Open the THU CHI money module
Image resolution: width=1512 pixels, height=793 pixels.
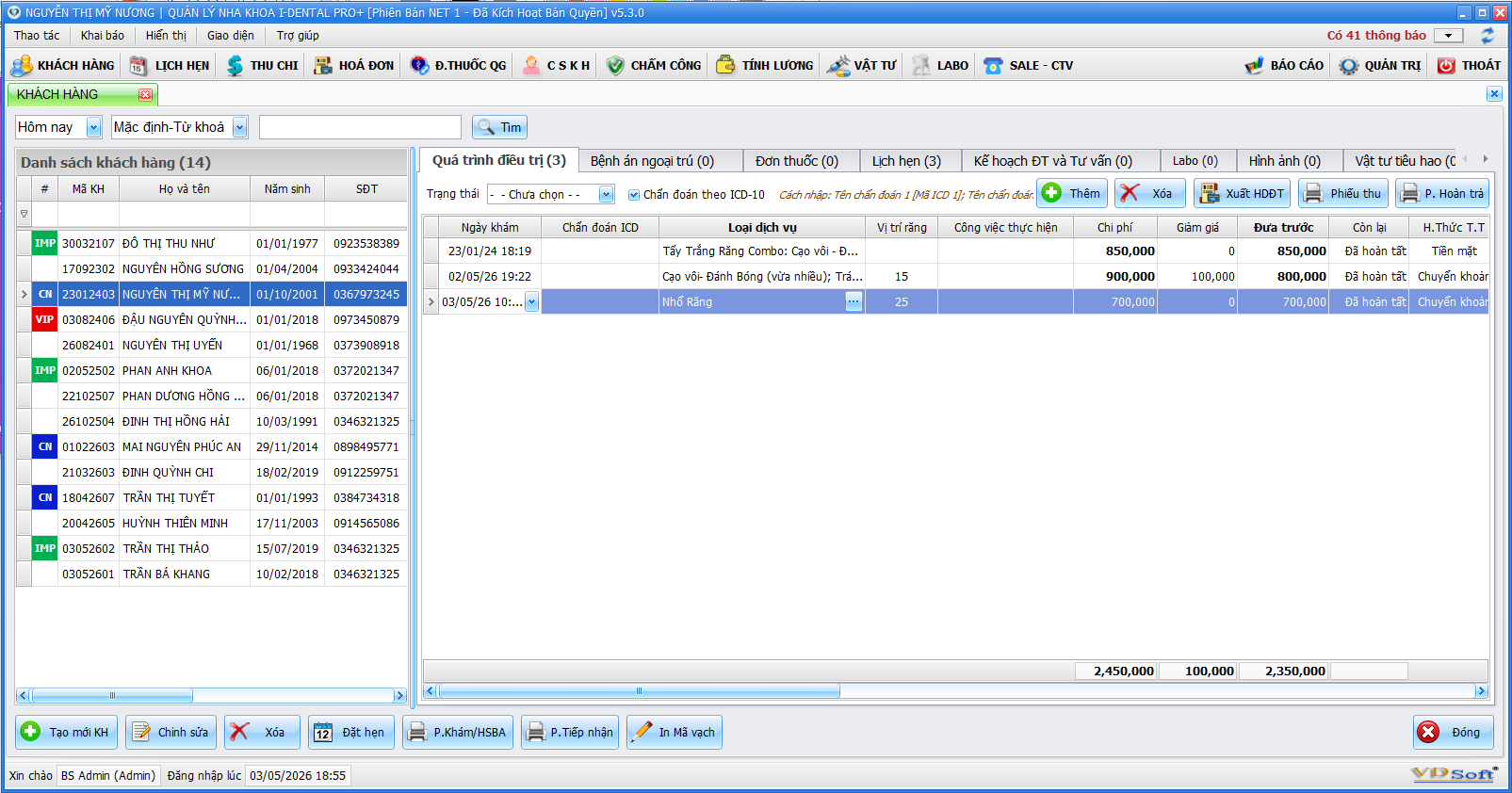tap(262, 65)
